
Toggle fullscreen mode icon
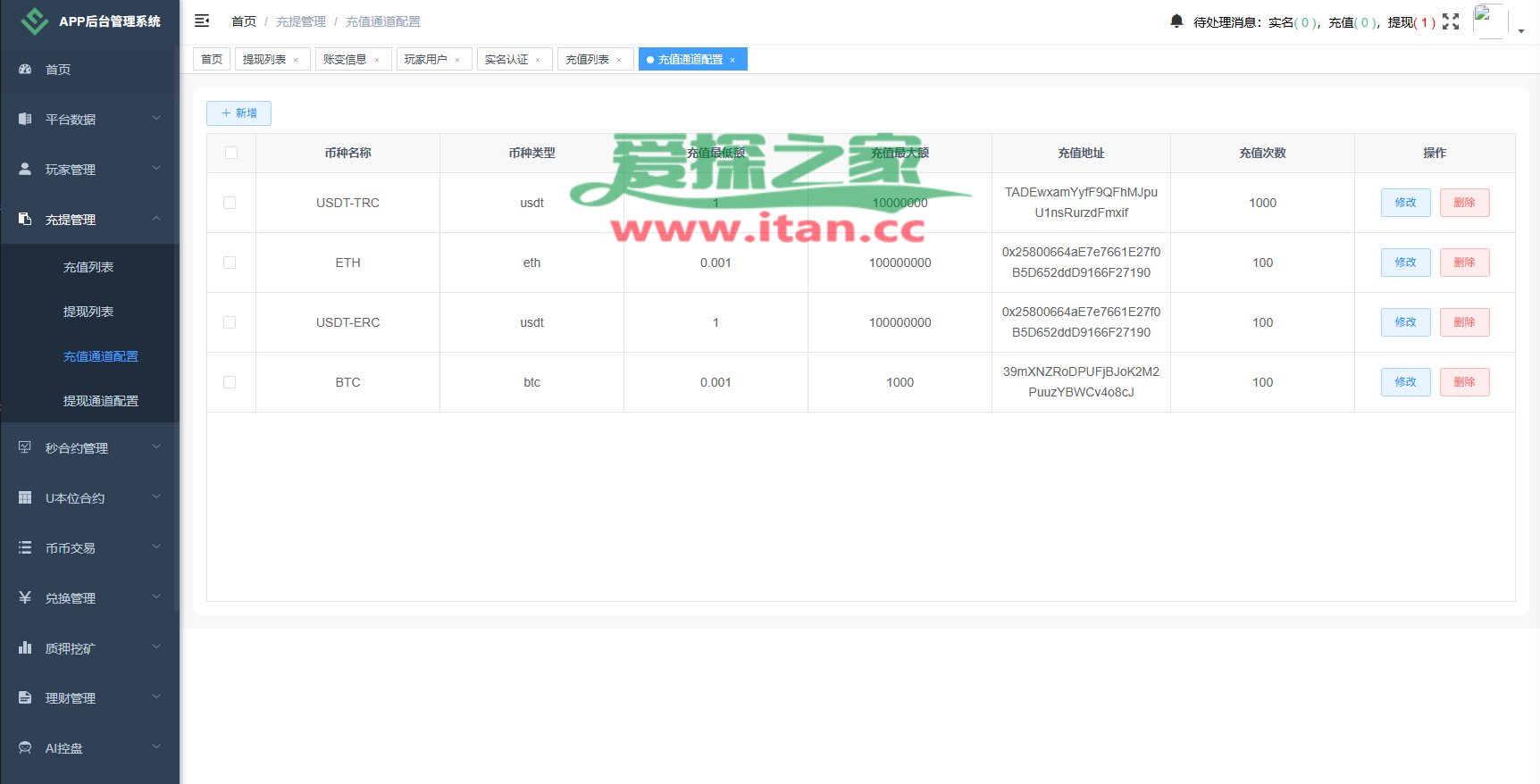click(x=1451, y=21)
